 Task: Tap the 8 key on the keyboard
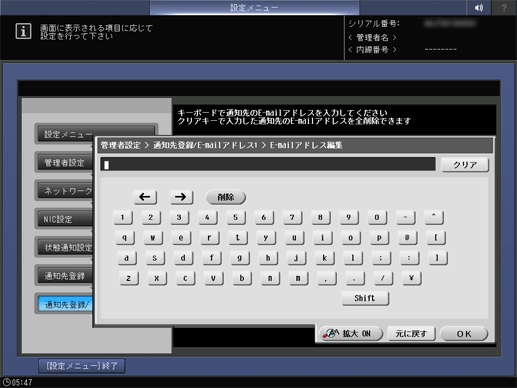click(320, 217)
